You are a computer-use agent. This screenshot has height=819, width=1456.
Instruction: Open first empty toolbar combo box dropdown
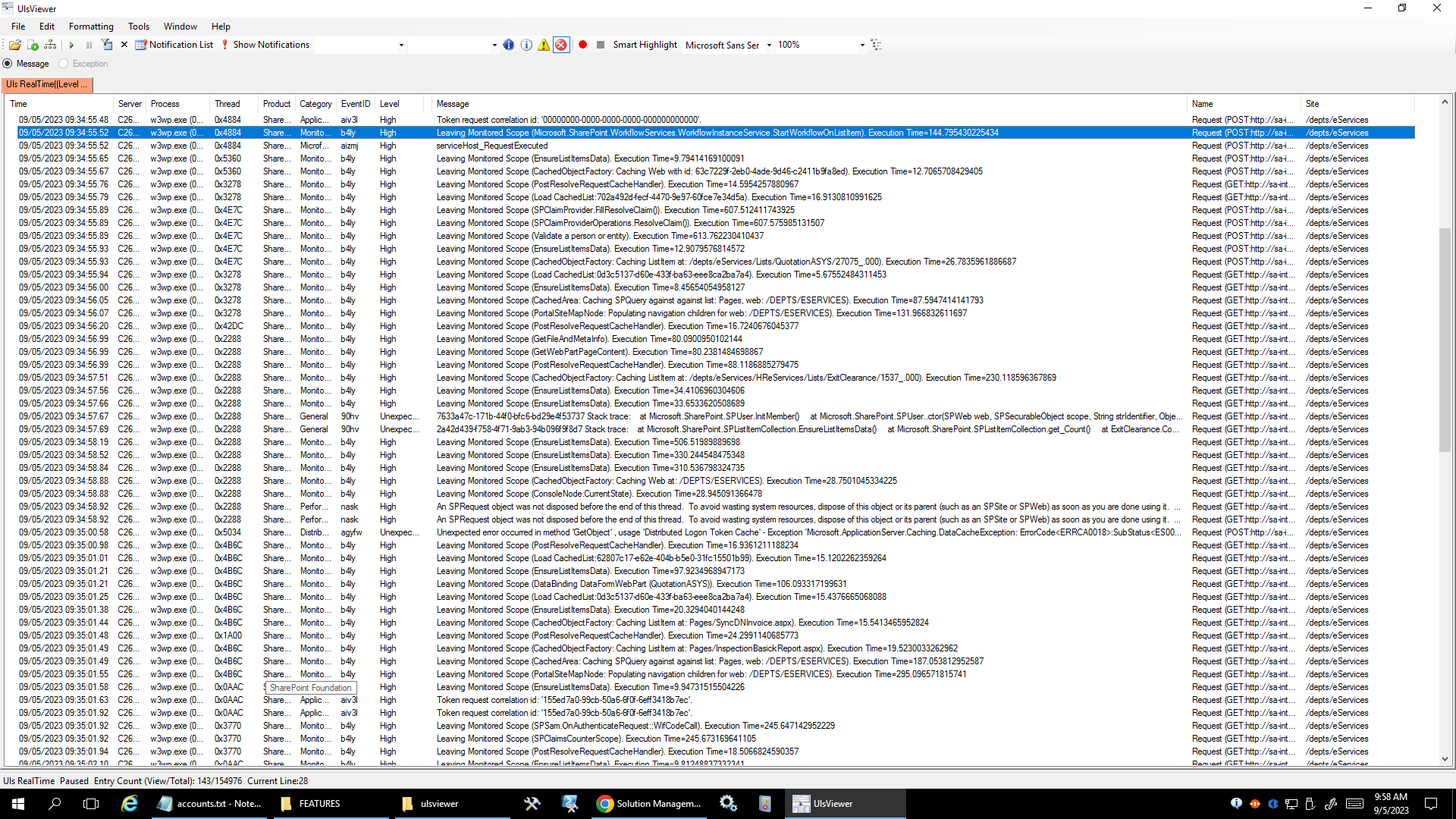(x=401, y=45)
